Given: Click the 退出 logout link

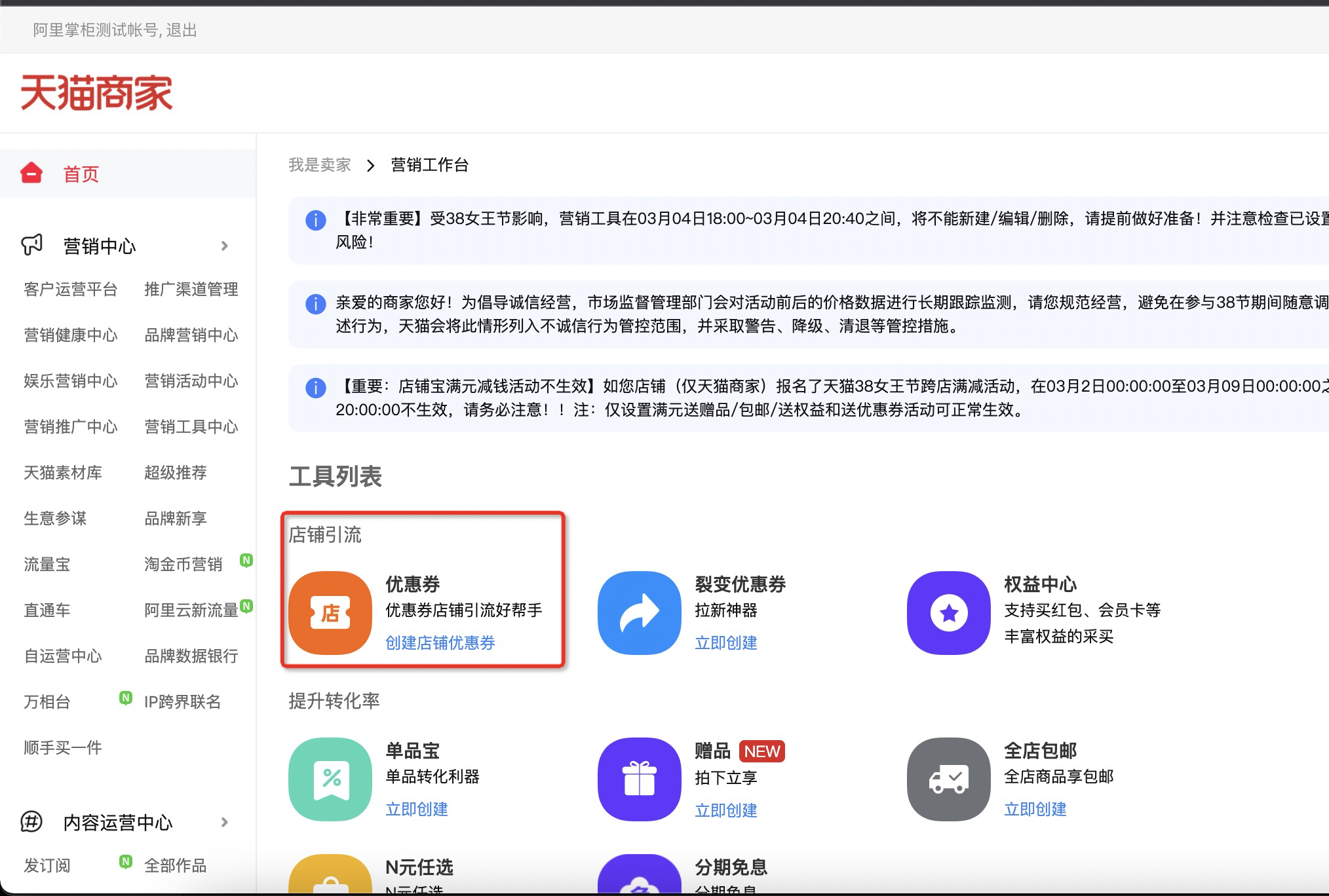Looking at the screenshot, I should click(x=182, y=30).
